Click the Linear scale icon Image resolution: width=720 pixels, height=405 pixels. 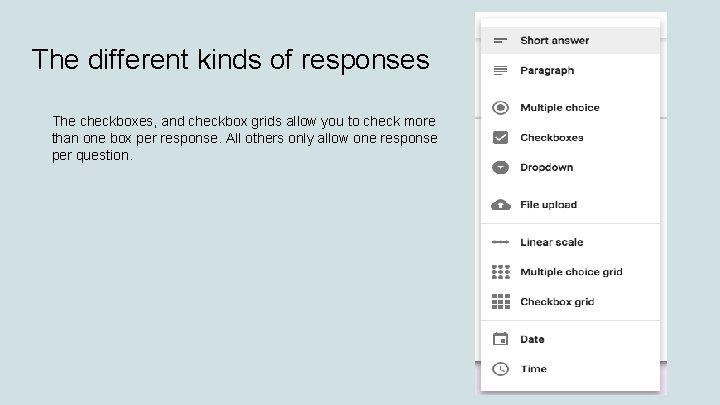tap(500, 242)
